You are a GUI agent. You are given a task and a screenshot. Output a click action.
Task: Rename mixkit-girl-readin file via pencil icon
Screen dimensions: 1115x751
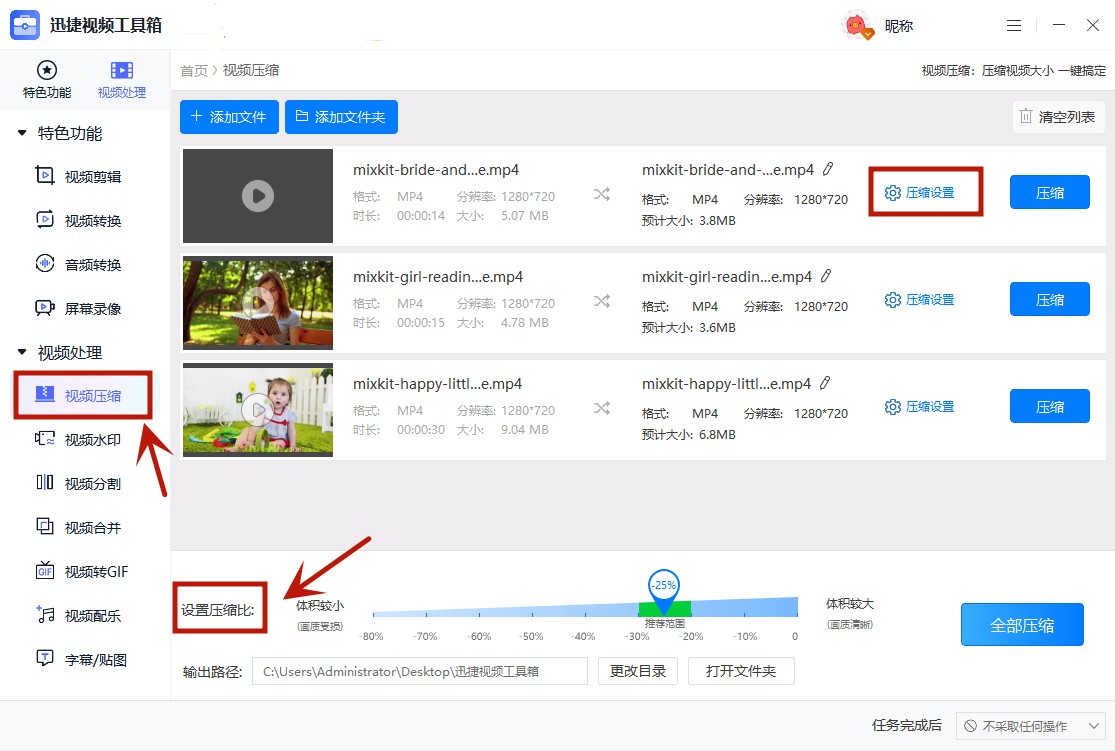click(x=828, y=275)
